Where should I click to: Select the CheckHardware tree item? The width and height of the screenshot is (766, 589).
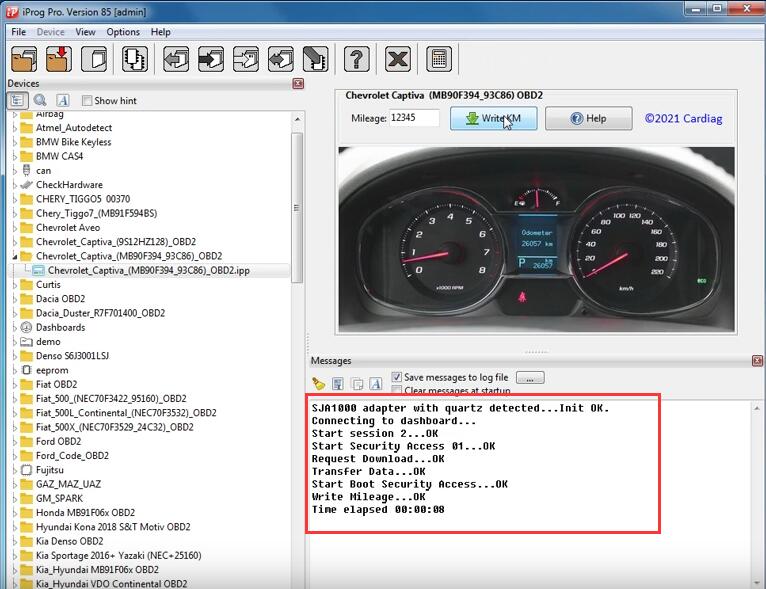69,185
